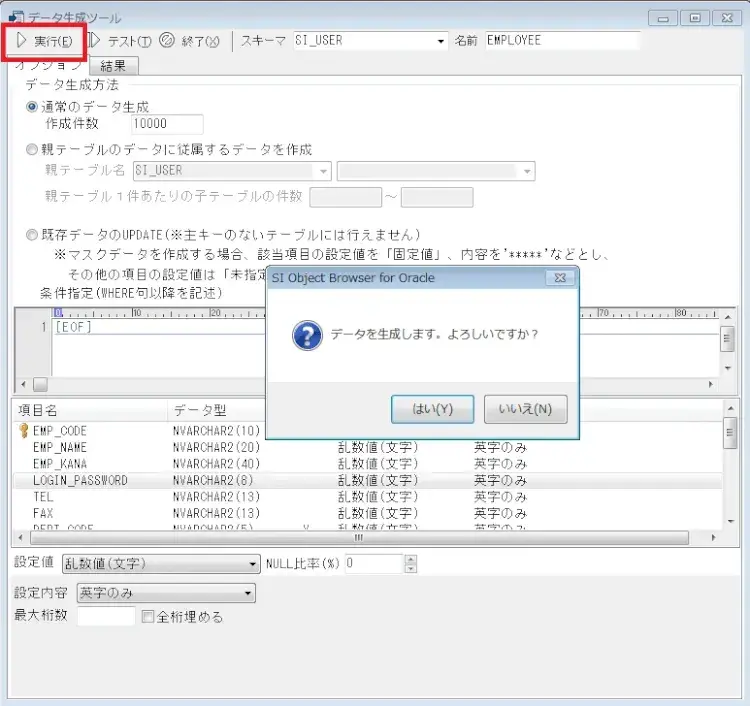
Task: Close the SI Object Browser dialog
Action: [559, 277]
